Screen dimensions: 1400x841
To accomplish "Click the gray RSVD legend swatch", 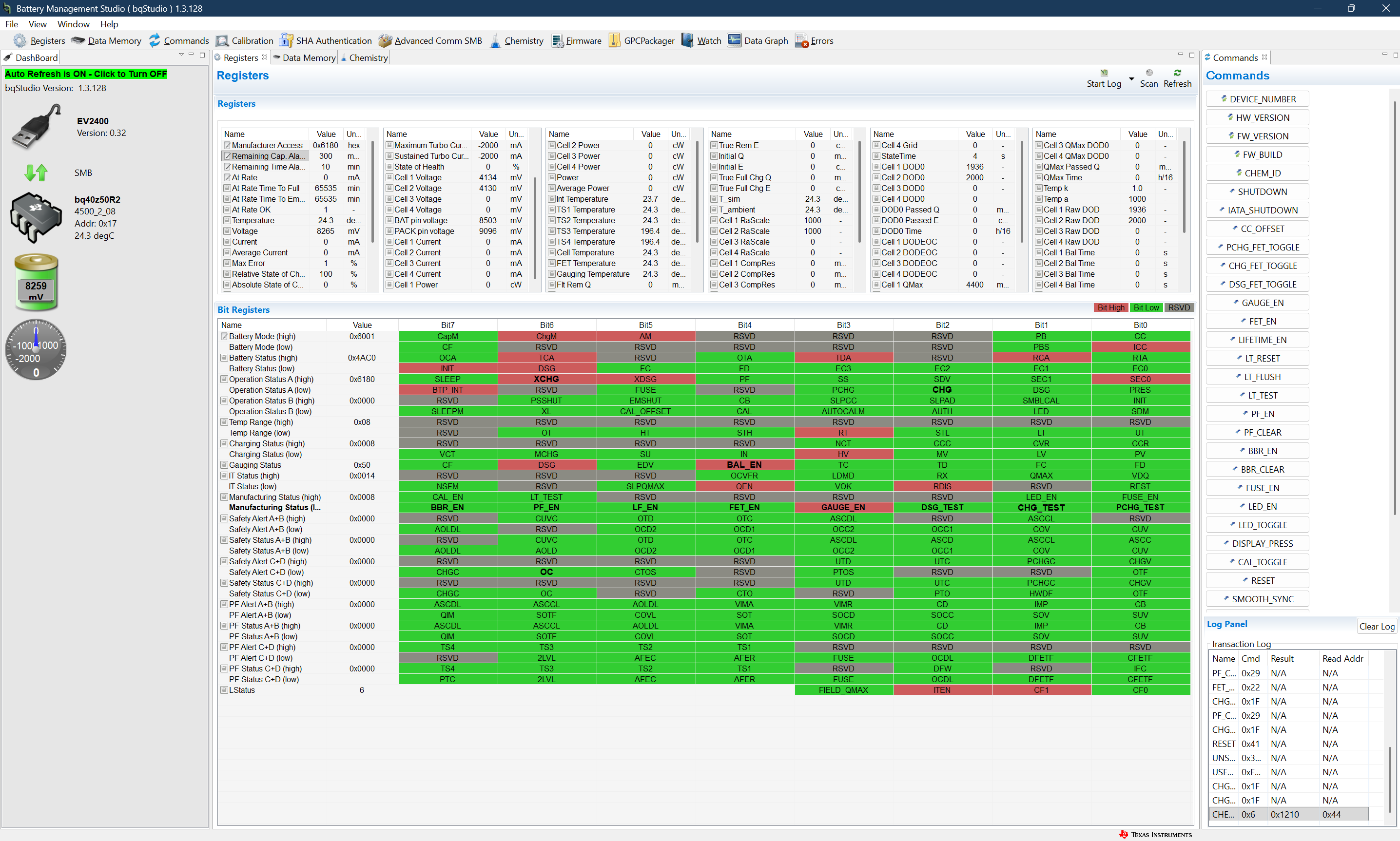I will tap(1179, 308).
